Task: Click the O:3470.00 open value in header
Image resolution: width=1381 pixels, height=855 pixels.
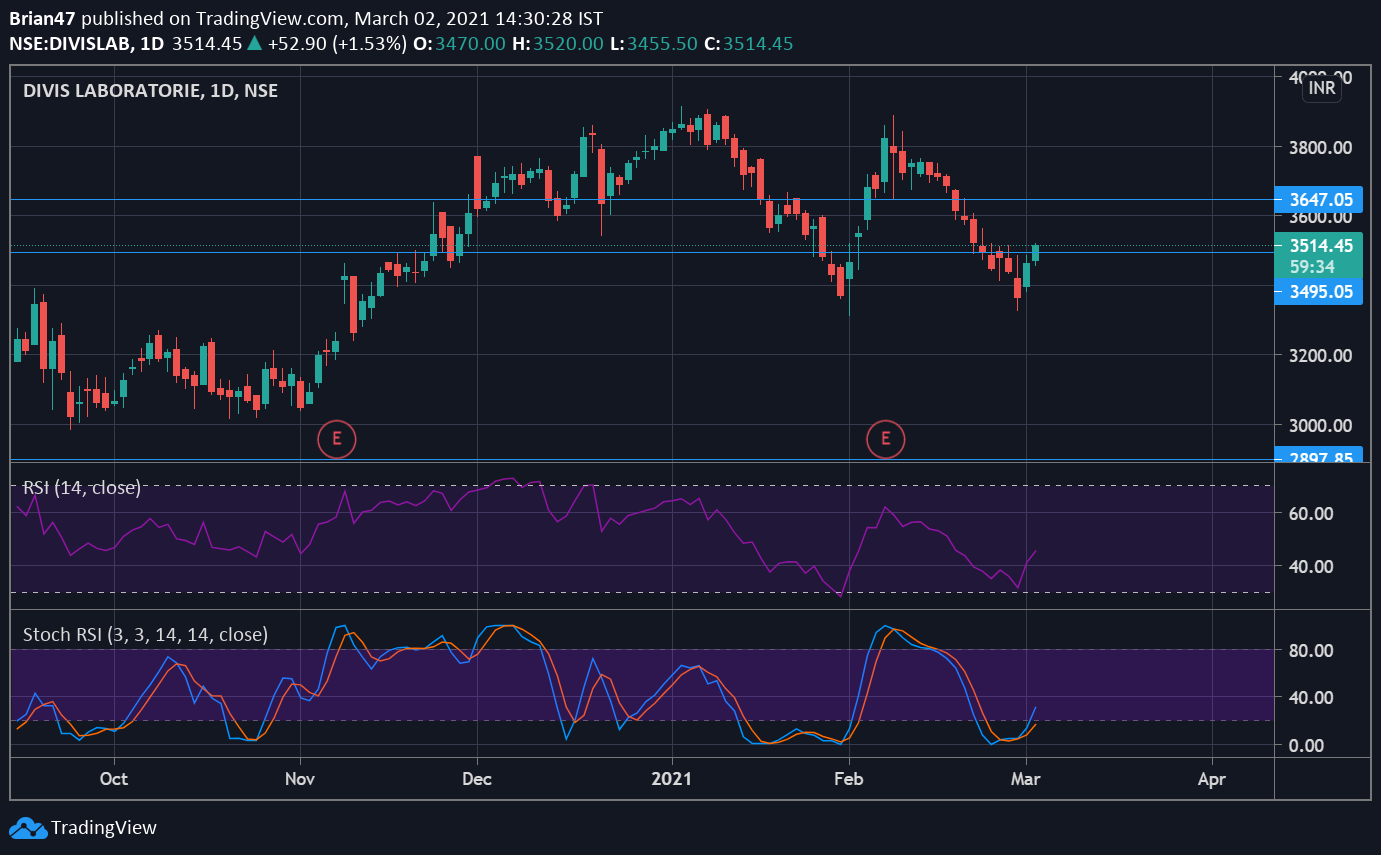Action: click(x=459, y=43)
